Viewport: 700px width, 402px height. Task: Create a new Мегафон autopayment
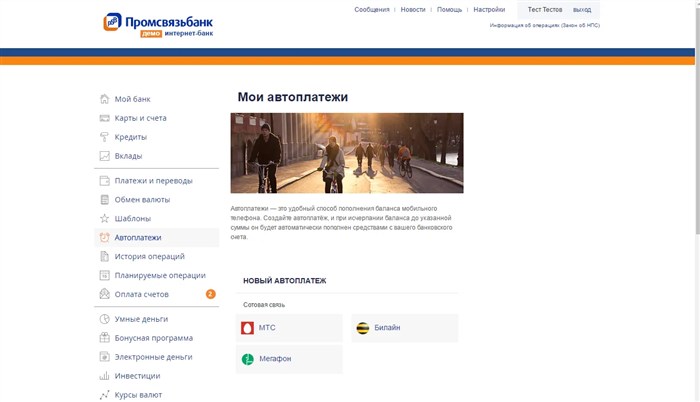pyautogui.click(x=289, y=359)
